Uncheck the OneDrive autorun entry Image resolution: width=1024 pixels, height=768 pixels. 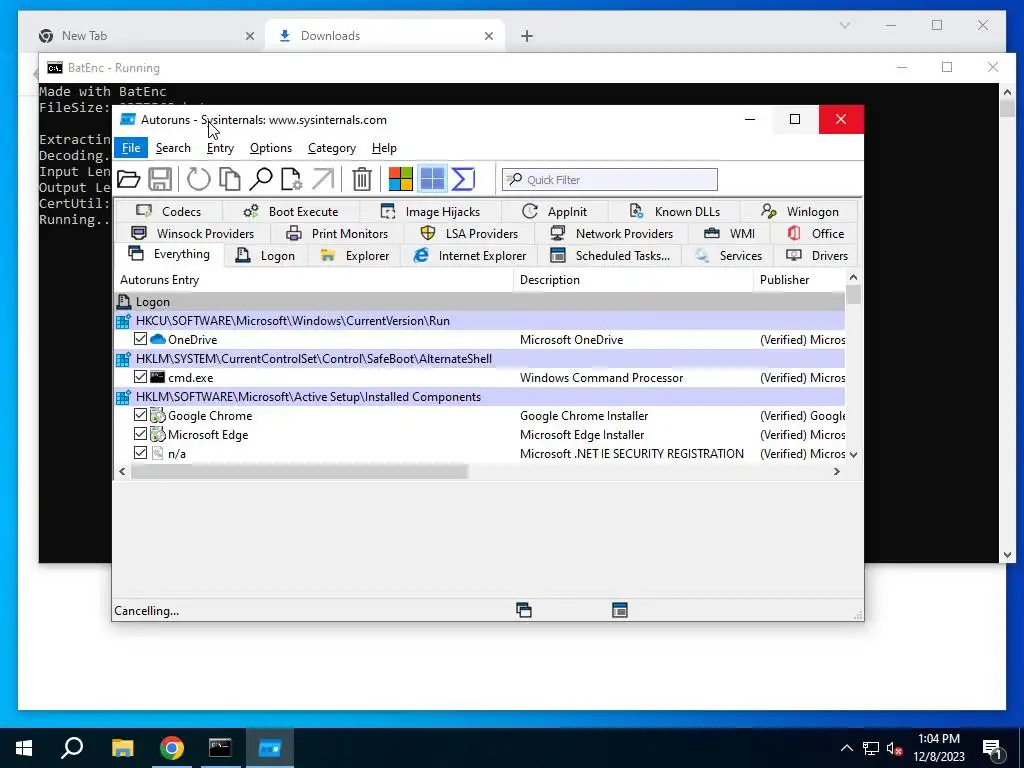[x=140, y=339]
